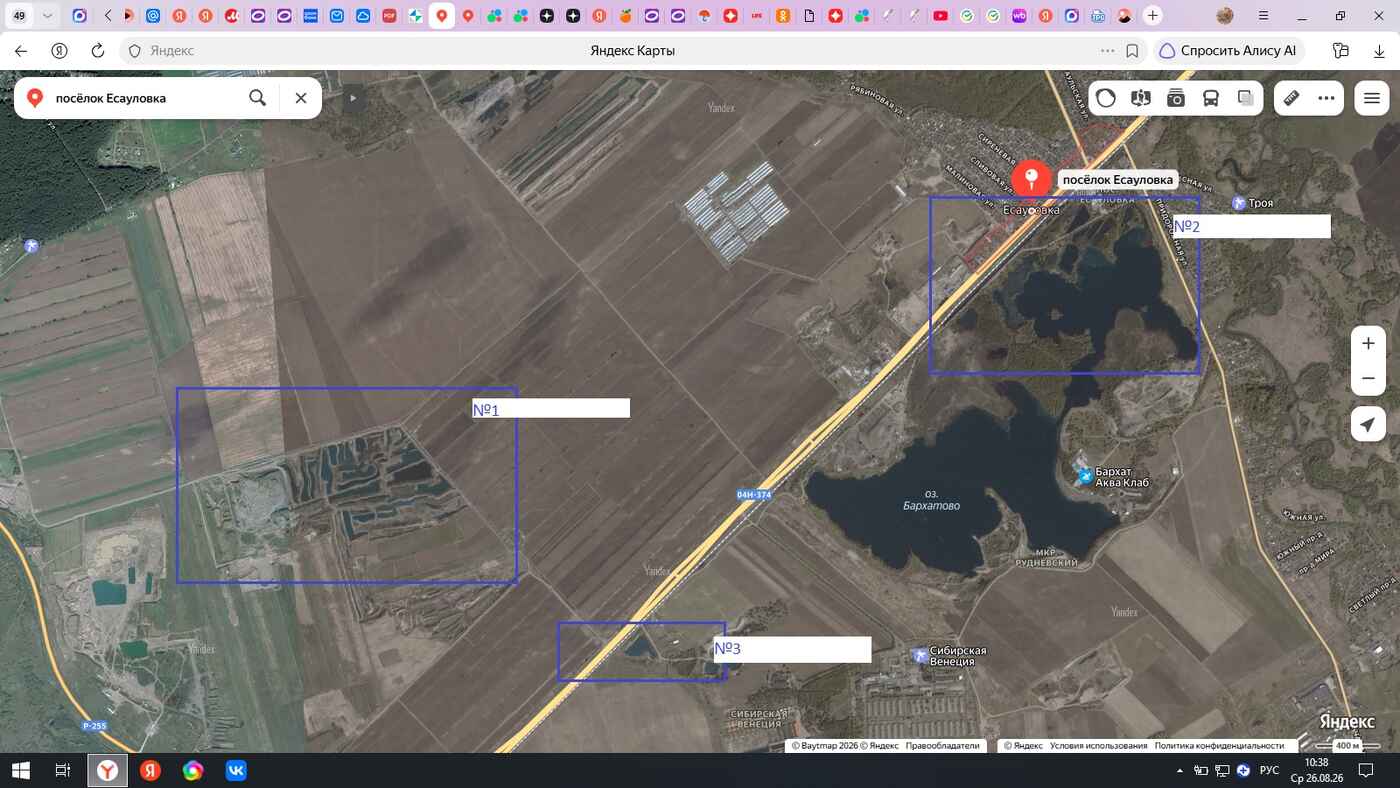The height and width of the screenshot is (788, 1400).
Task: Open the browser extensions panel
Action: point(1341,51)
